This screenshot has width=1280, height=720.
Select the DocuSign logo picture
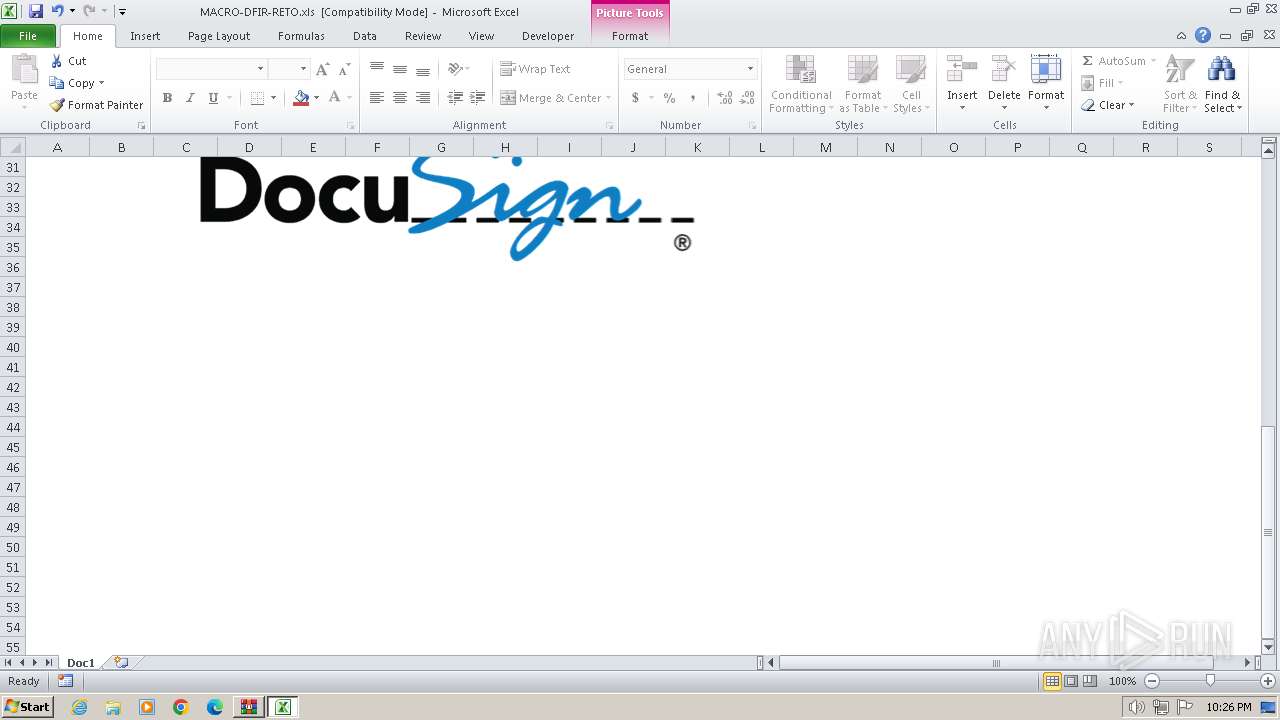pyautogui.click(x=447, y=209)
